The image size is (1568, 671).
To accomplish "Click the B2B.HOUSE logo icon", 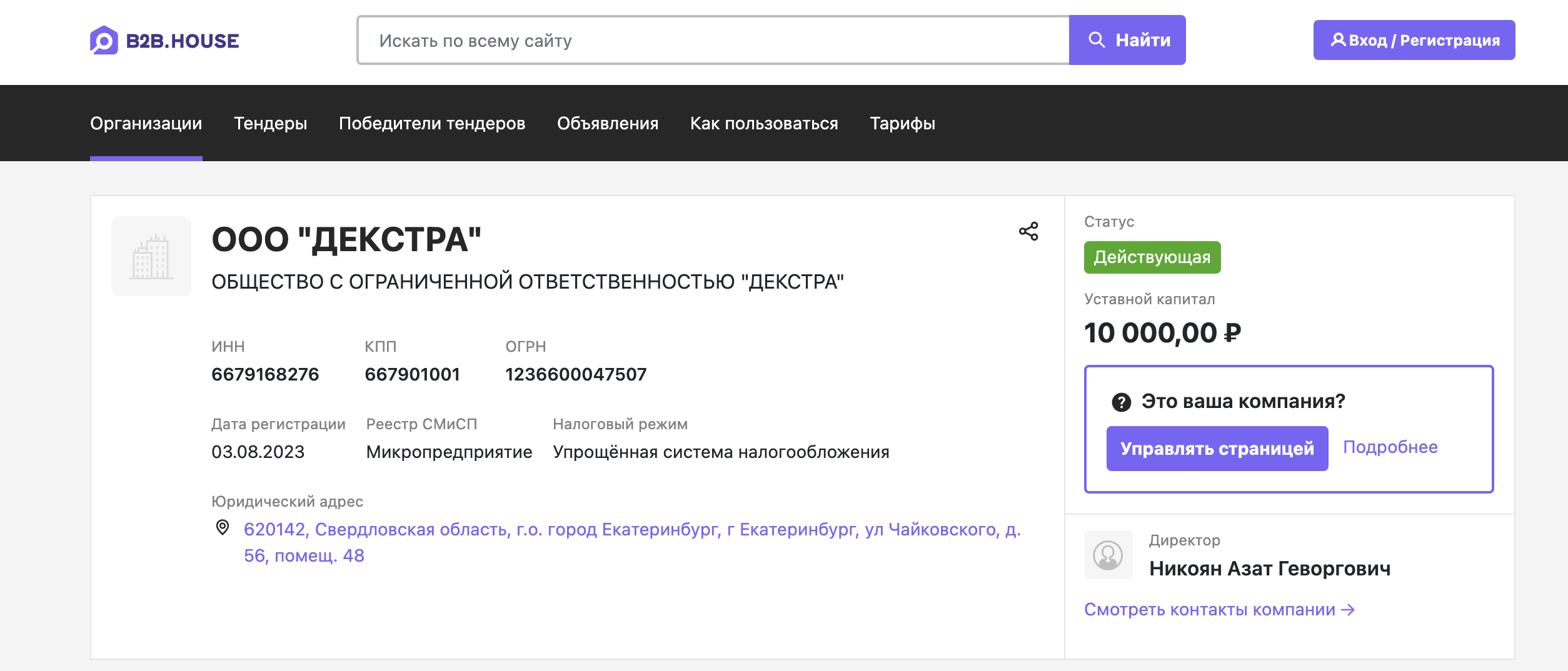I will (x=104, y=41).
